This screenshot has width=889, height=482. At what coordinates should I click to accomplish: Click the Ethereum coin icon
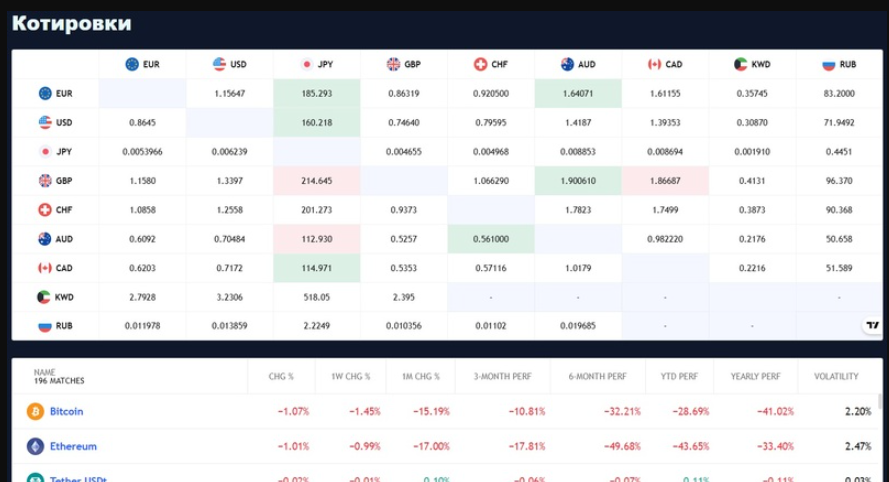pos(35,446)
